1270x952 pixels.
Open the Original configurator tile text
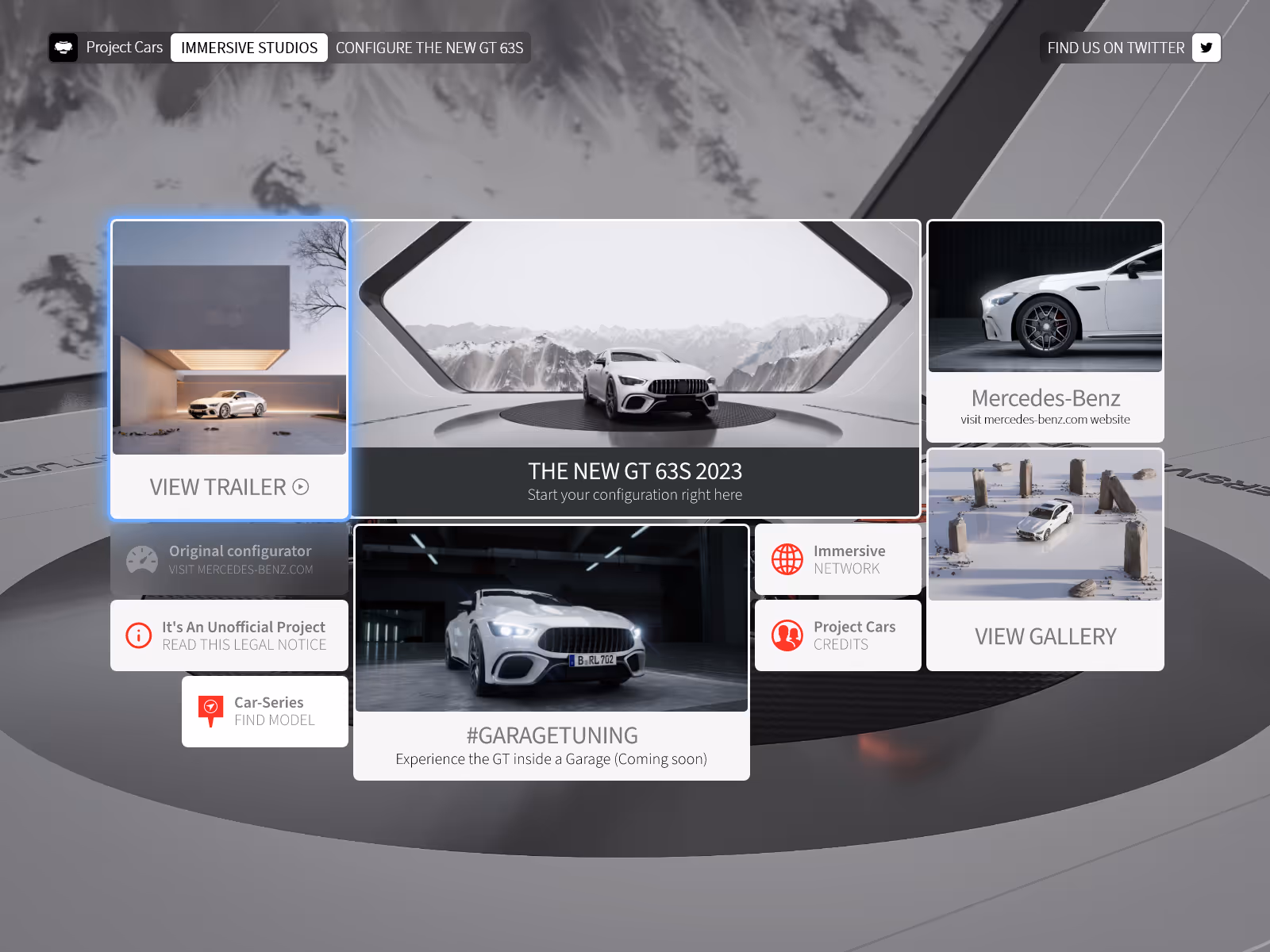click(x=241, y=559)
